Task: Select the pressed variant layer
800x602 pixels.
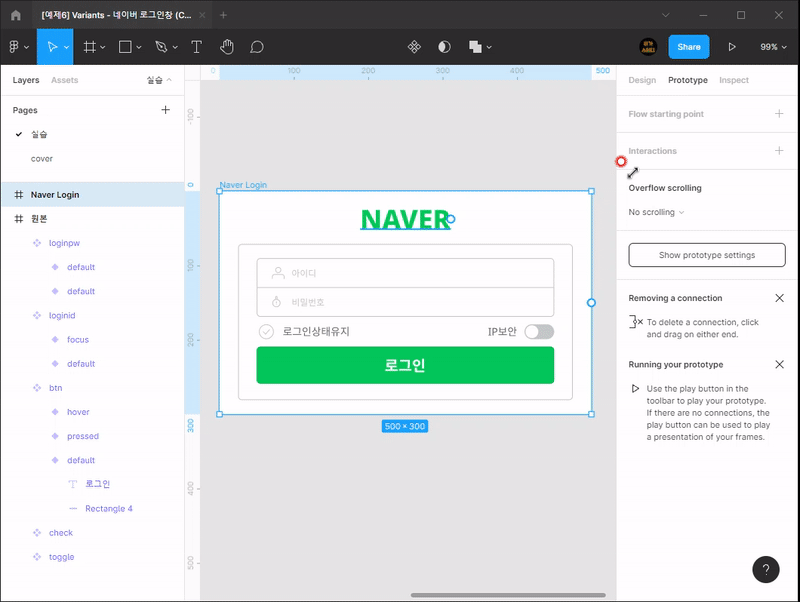Action: point(92,436)
